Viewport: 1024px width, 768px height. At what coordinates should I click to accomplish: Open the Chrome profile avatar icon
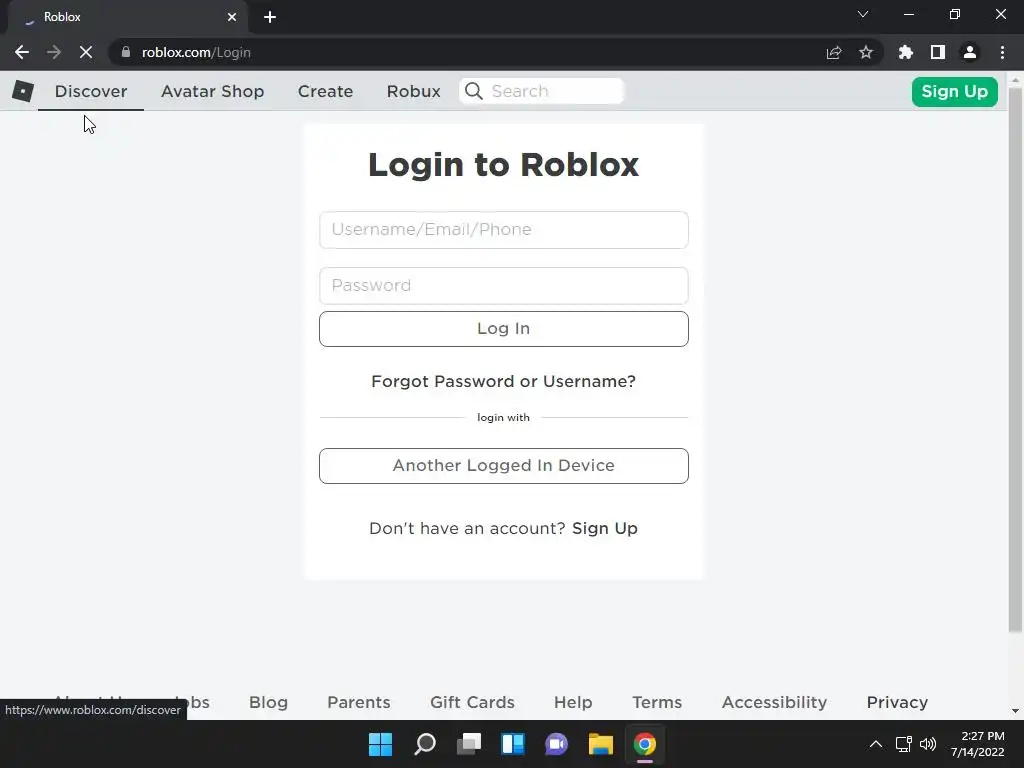point(970,52)
